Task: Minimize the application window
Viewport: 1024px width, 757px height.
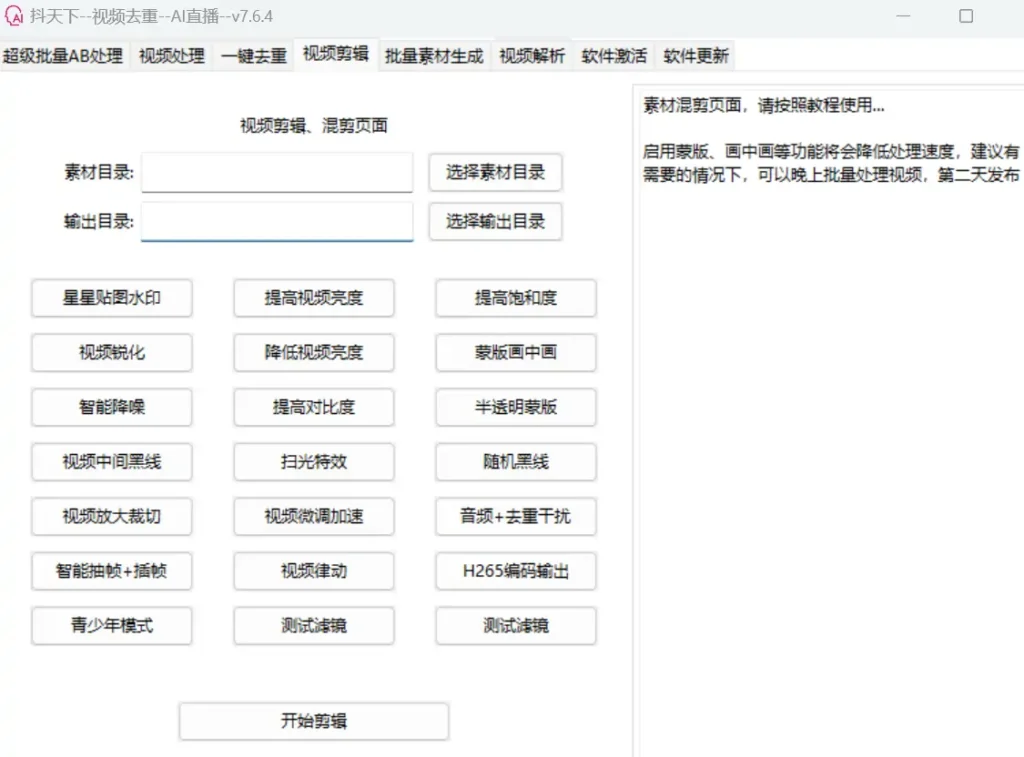Action: pos(903,16)
